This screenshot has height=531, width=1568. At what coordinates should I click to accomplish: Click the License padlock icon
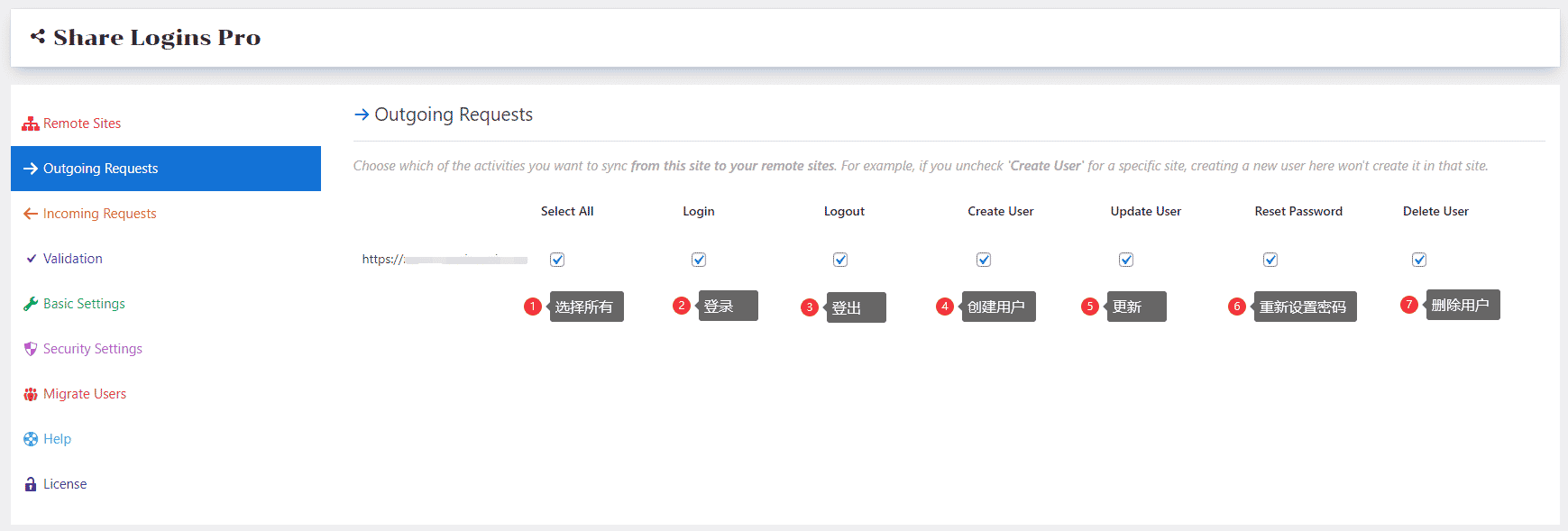tap(31, 484)
